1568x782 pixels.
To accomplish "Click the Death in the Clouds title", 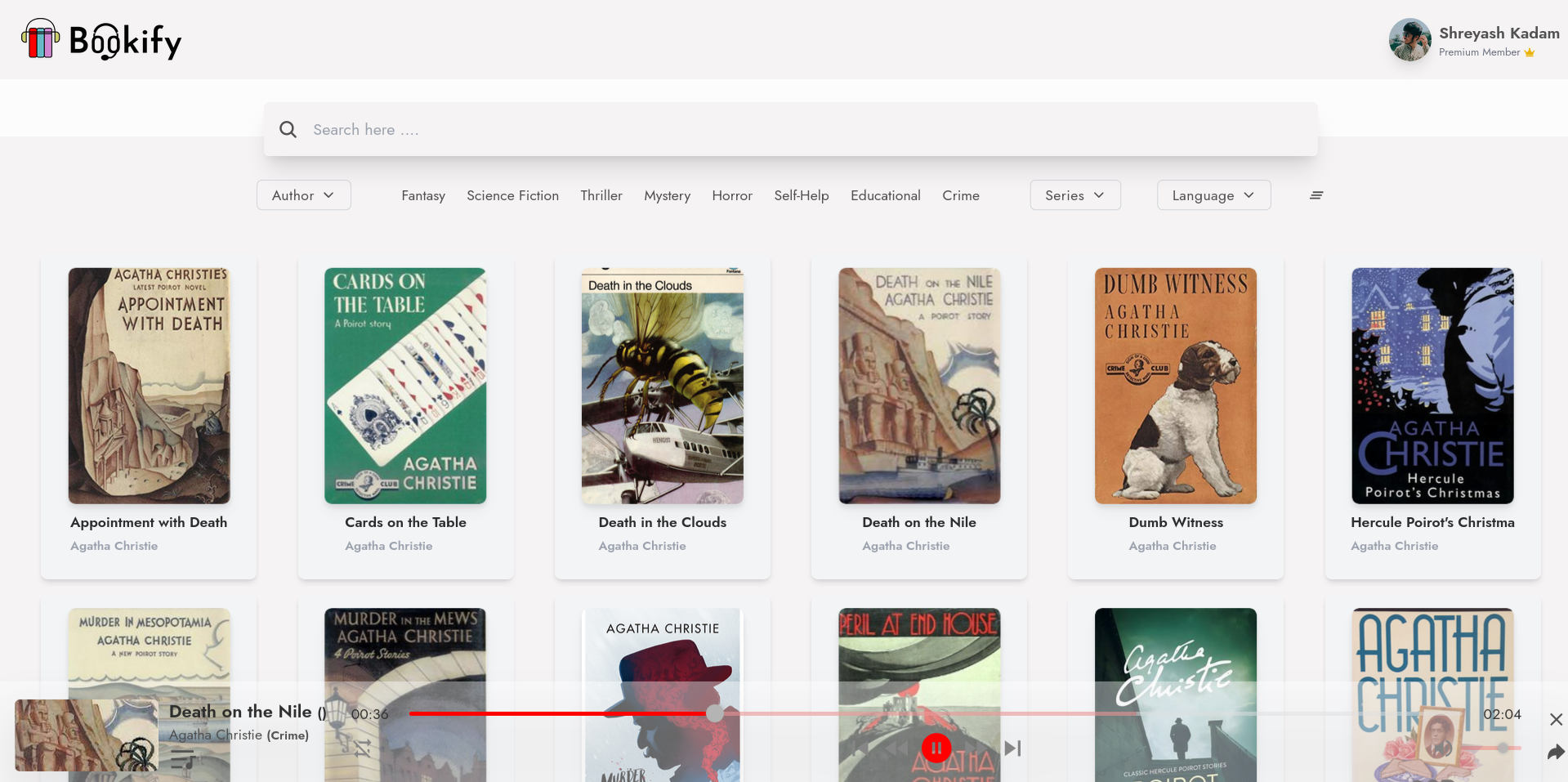I will pyautogui.click(x=662, y=522).
